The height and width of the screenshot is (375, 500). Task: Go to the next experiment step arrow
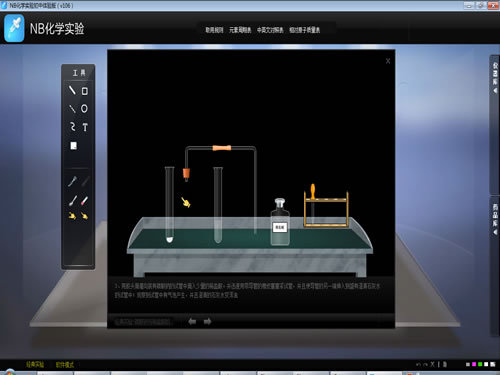[x=208, y=321]
